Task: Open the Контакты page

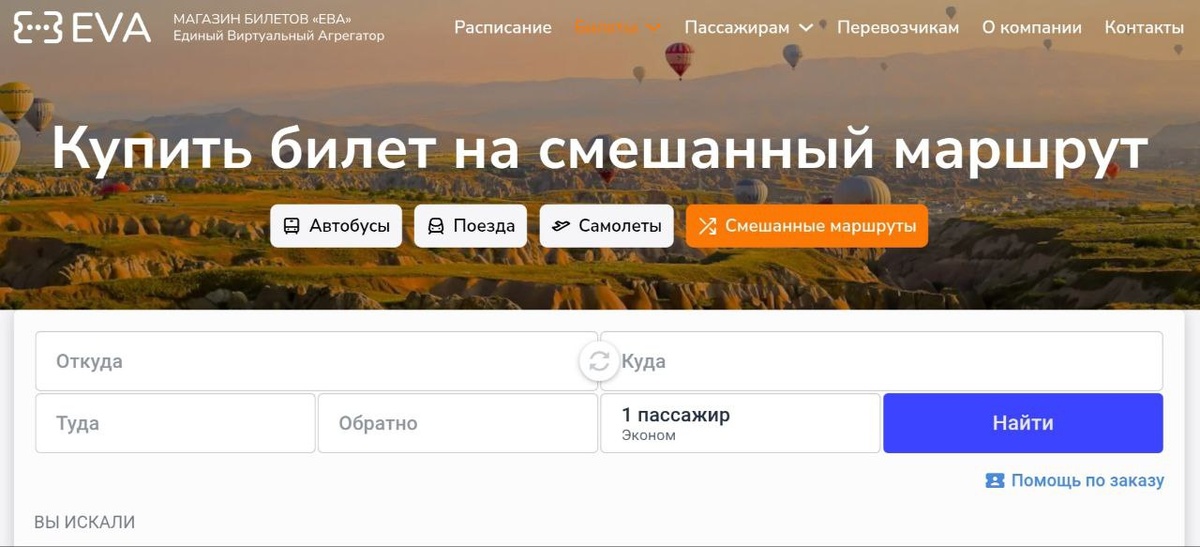Action: (x=1144, y=28)
